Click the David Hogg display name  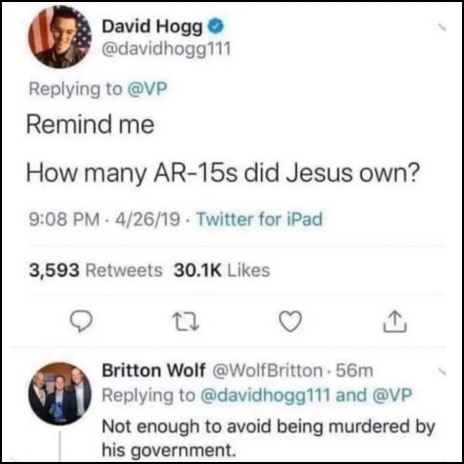pyautogui.click(x=152, y=27)
